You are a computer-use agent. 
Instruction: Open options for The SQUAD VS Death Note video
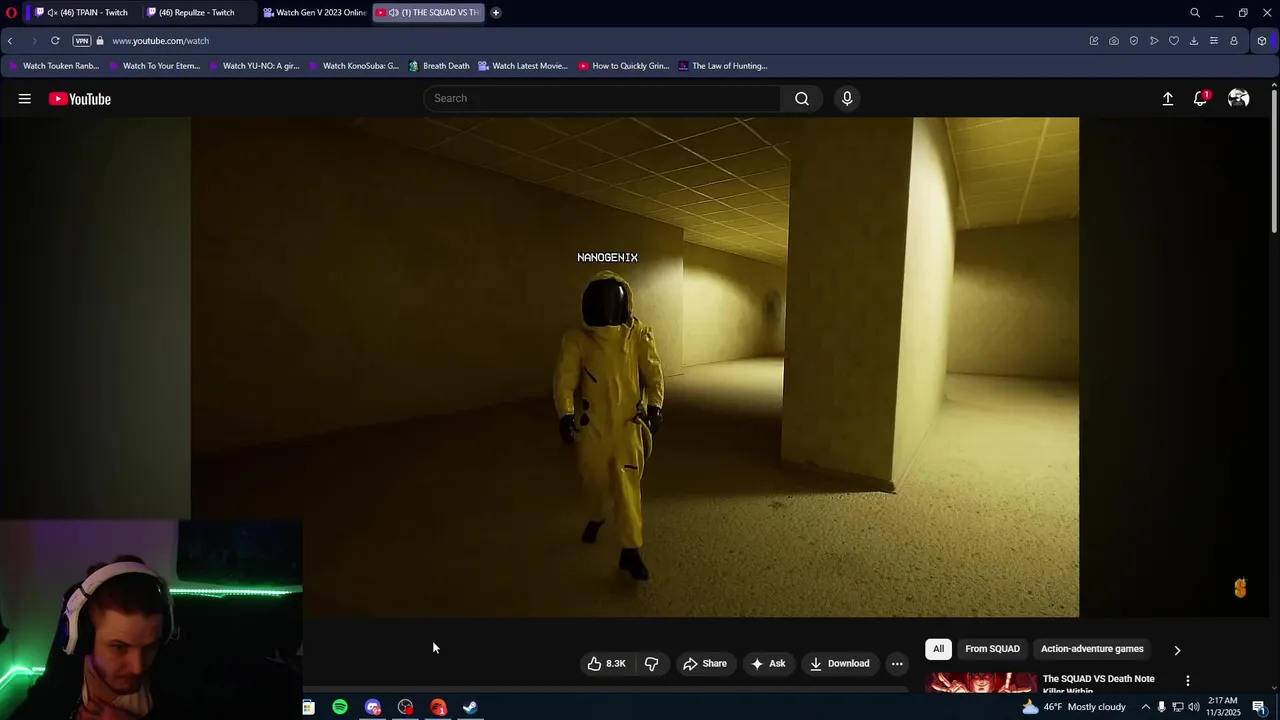click(1187, 681)
